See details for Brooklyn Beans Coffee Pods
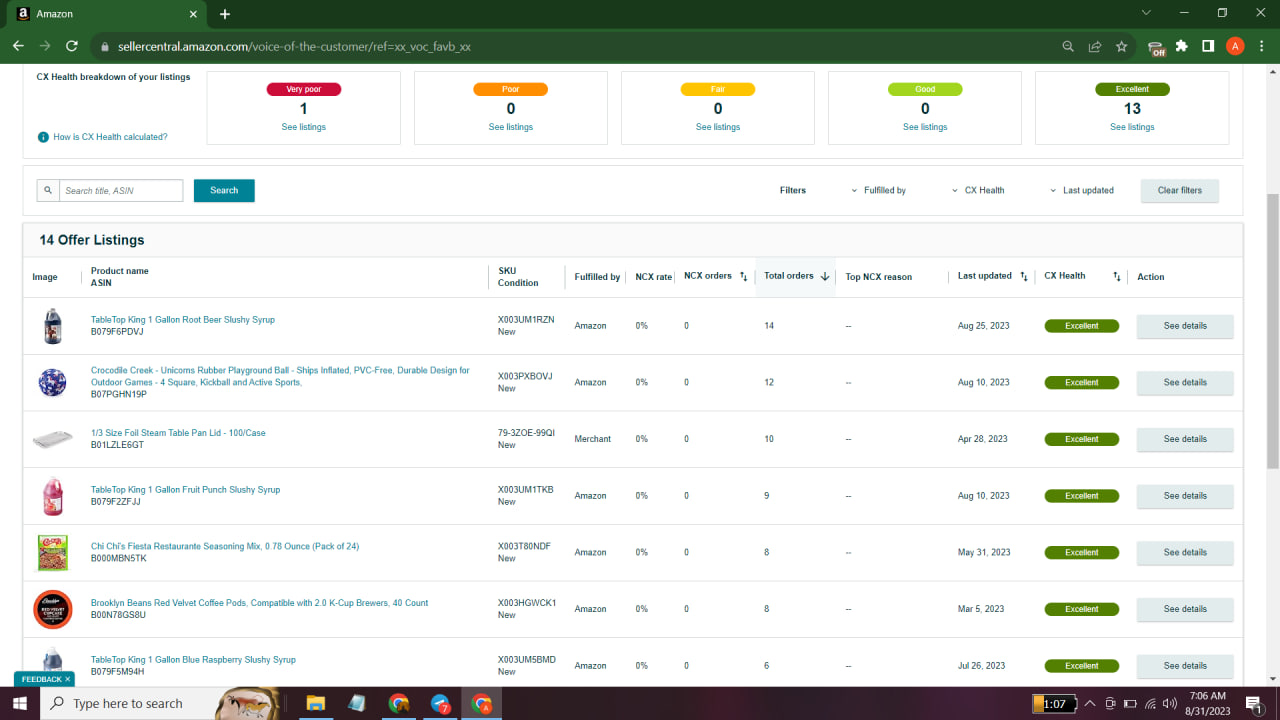This screenshot has height=720, width=1280. tap(1185, 609)
